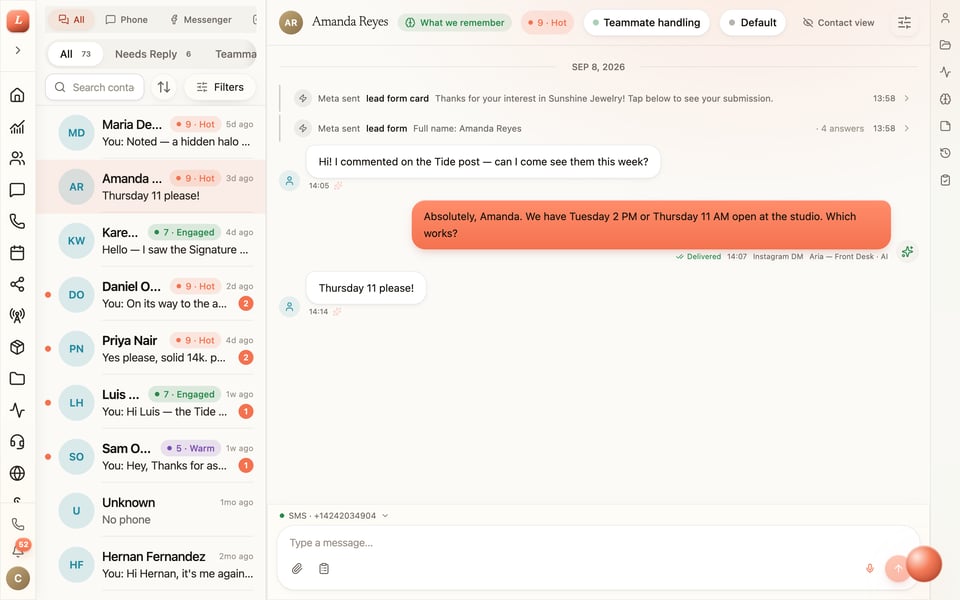
Task: Open notifications bell with 52 badge
Action: click(x=18, y=550)
